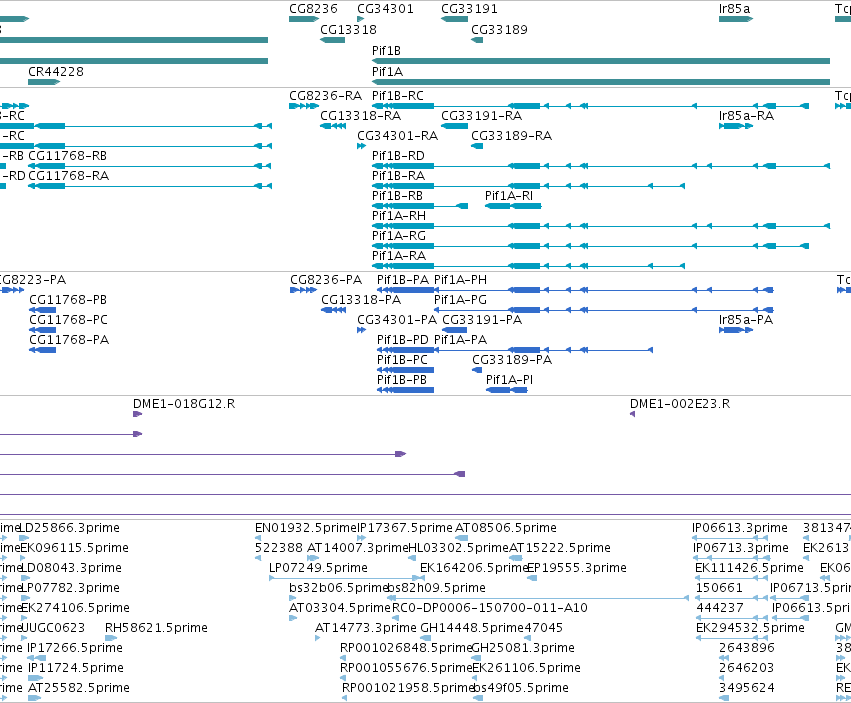The width and height of the screenshot is (851, 703).
Task: Click the RP001026848.5prime EST label
Action: [407, 648]
